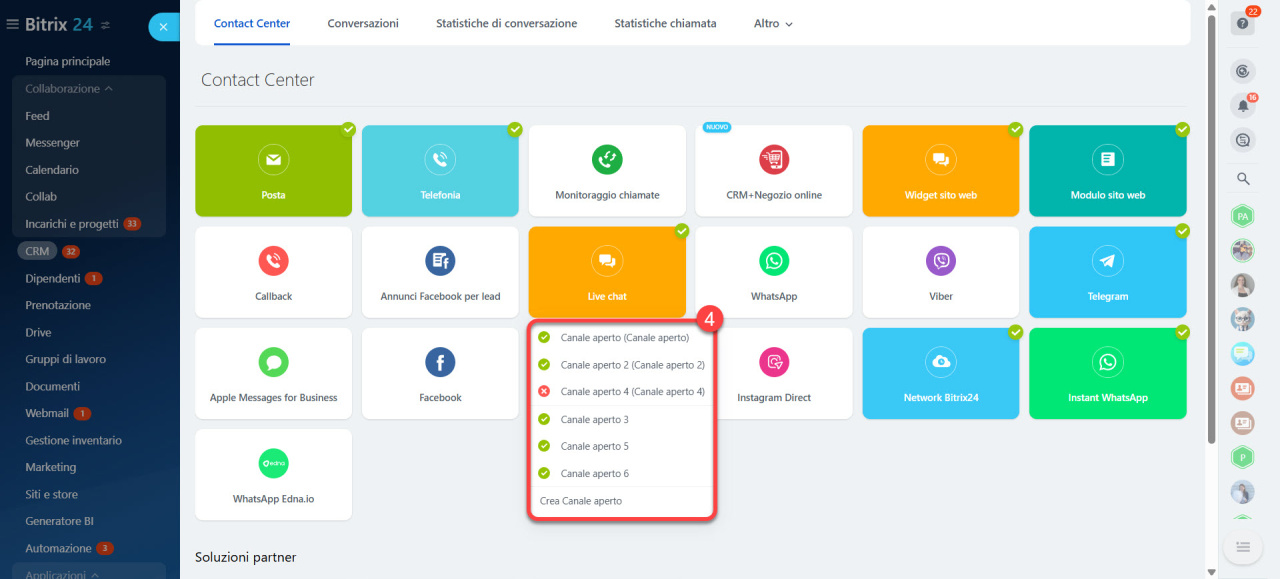Image resolution: width=1280 pixels, height=579 pixels.
Task: Open Collab in sidebar
Action: pyautogui.click(x=41, y=197)
